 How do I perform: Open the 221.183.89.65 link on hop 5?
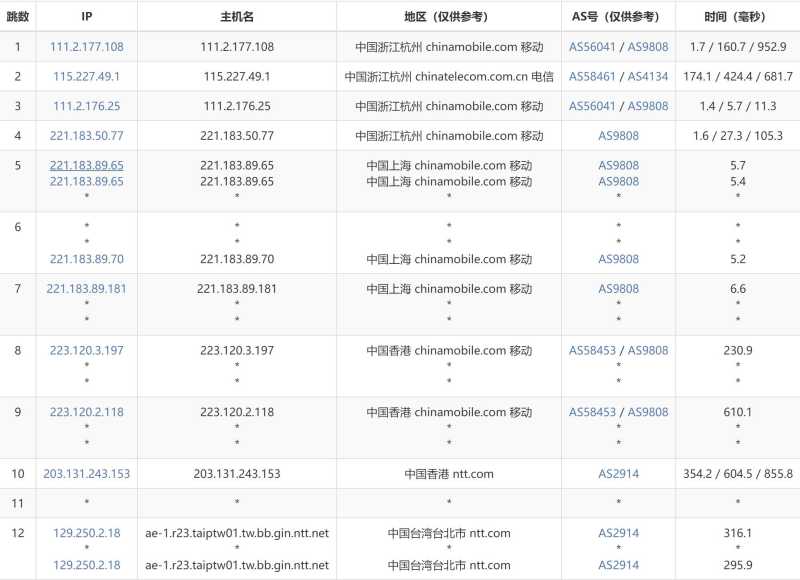tap(86, 164)
